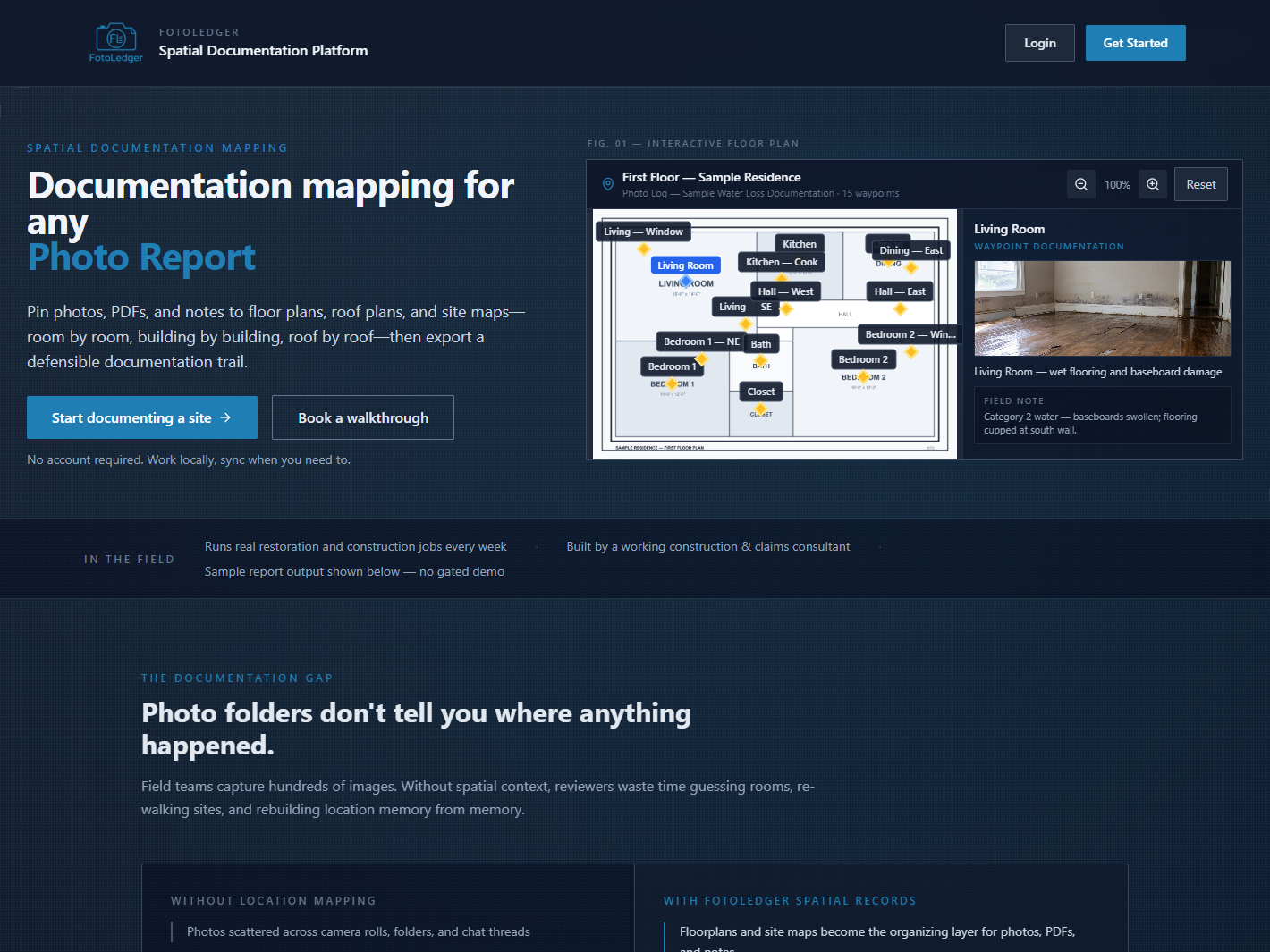Select the Living — SE waypoint diamond

click(x=746, y=324)
